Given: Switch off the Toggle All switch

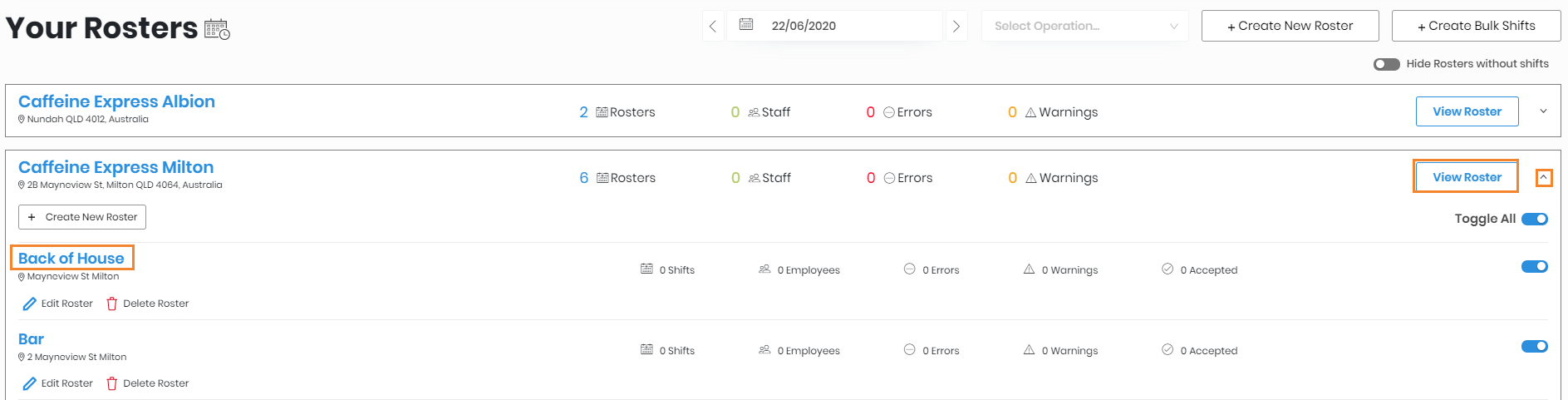Looking at the screenshot, I should click(1534, 219).
